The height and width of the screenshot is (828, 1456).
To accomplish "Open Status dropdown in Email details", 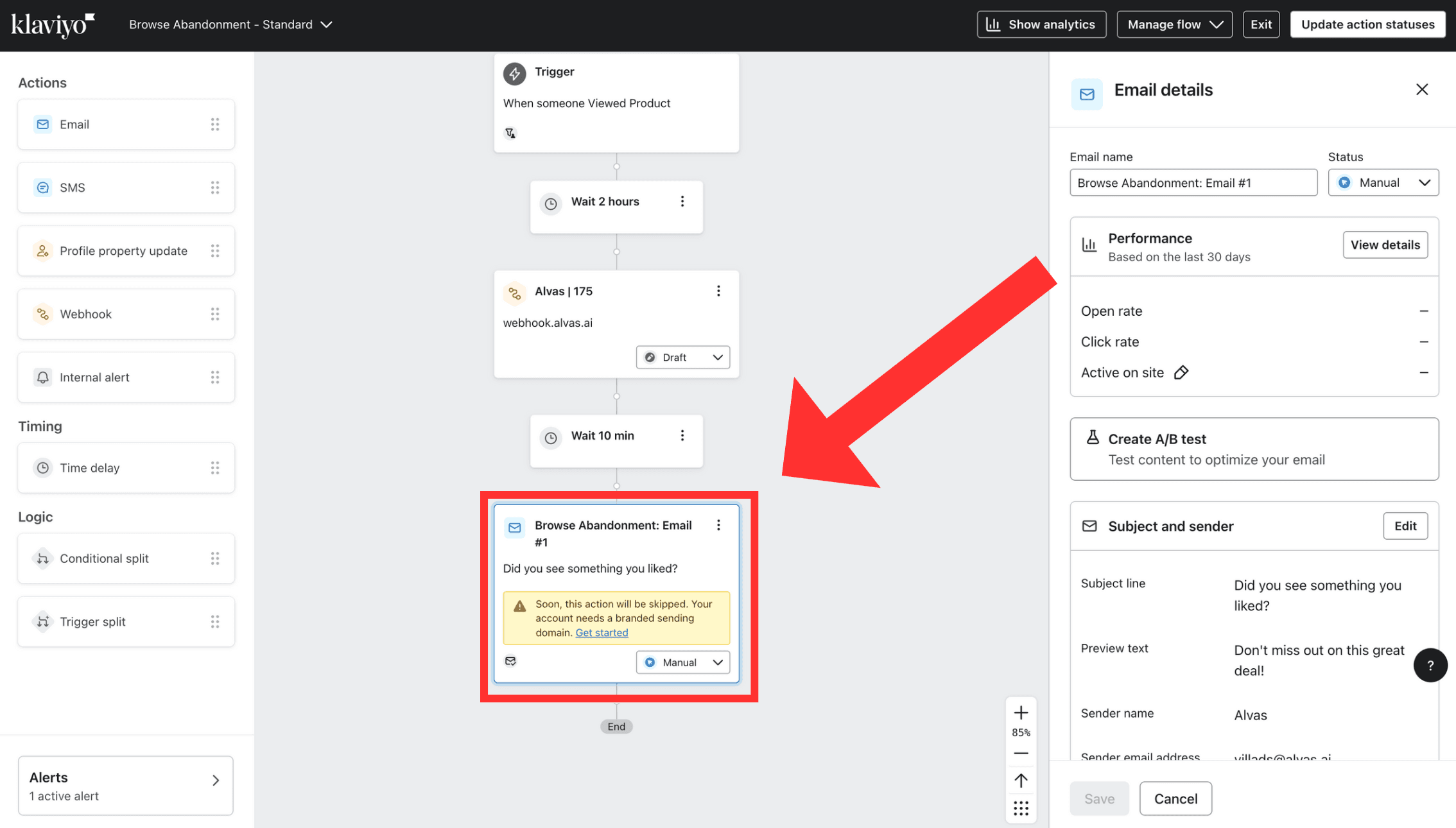I will pos(1383,183).
